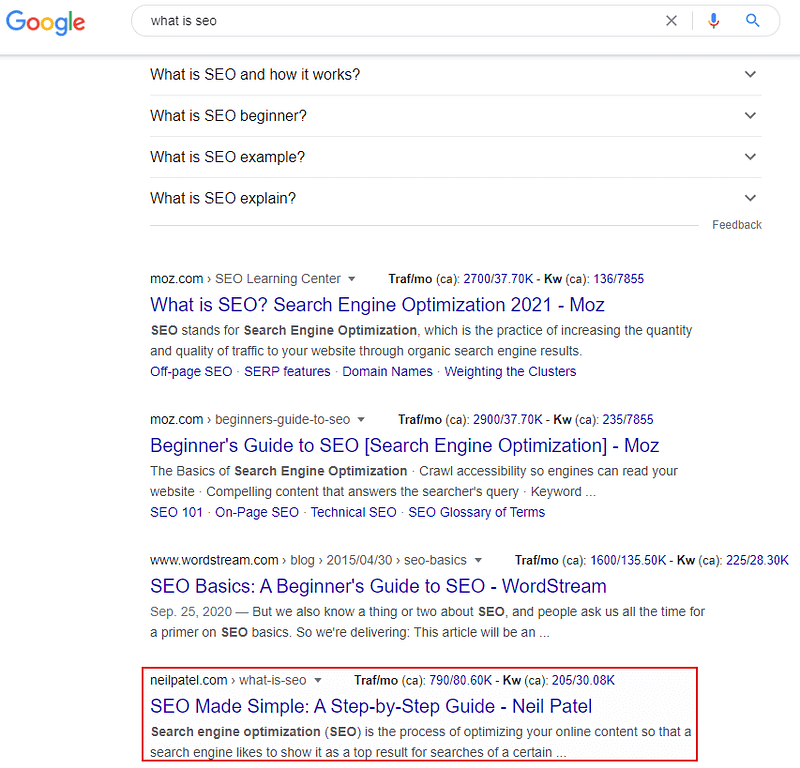This screenshot has height=768, width=800.
Task: Expand 'What is SEO beginner?' question
Action: [x=455, y=116]
